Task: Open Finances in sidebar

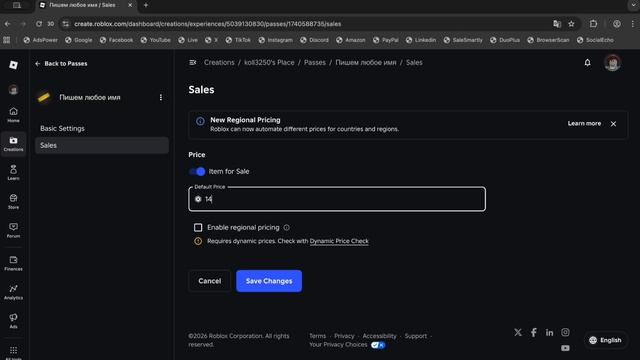Action: coord(13,263)
